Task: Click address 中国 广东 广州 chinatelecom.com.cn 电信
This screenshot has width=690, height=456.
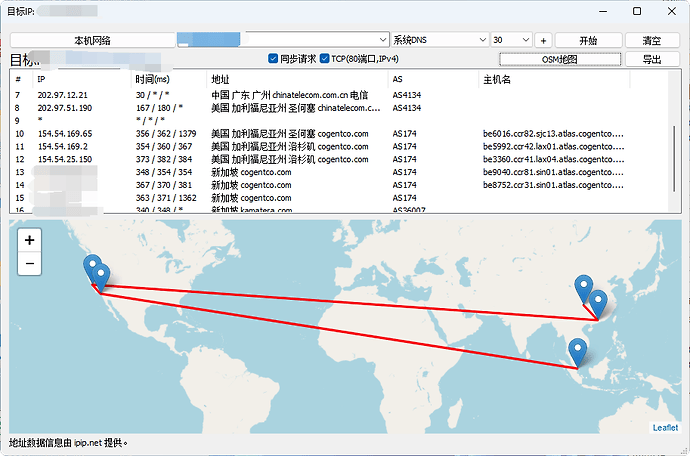Action: pos(290,95)
